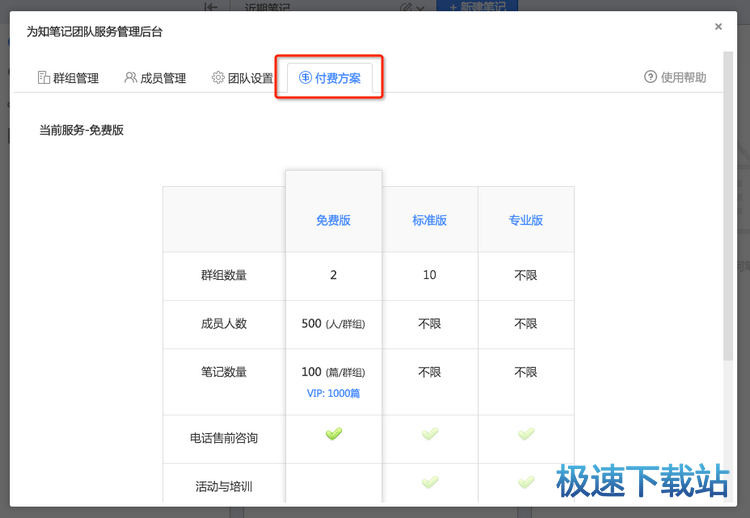The height and width of the screenshot is (518, 750).
Task: Click the 活动与培训 row label
Action: [x=224, y=486]
